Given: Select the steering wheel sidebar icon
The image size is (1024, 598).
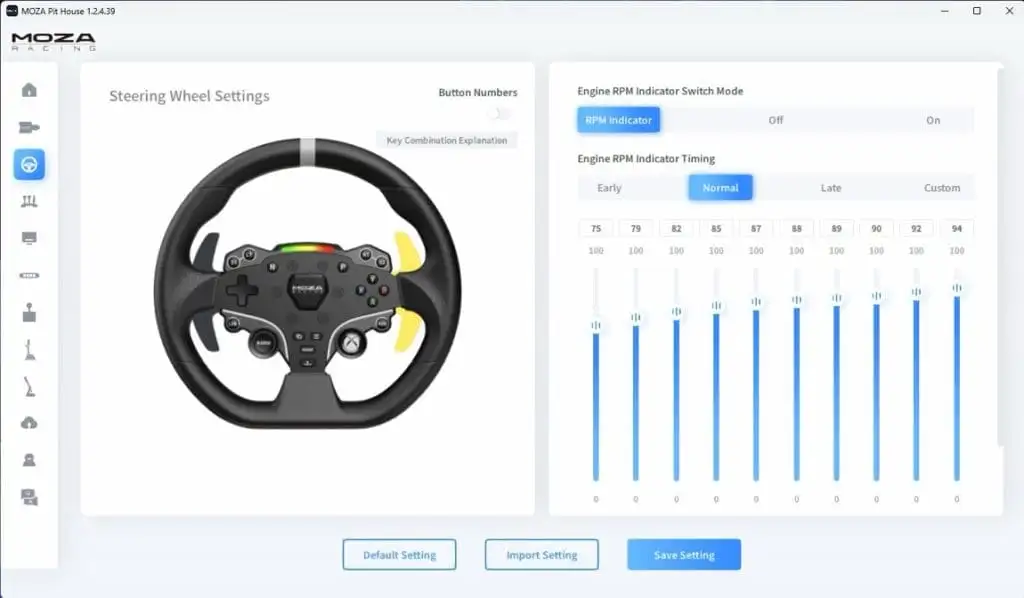Looking at the screenshot, I should 29,164.
